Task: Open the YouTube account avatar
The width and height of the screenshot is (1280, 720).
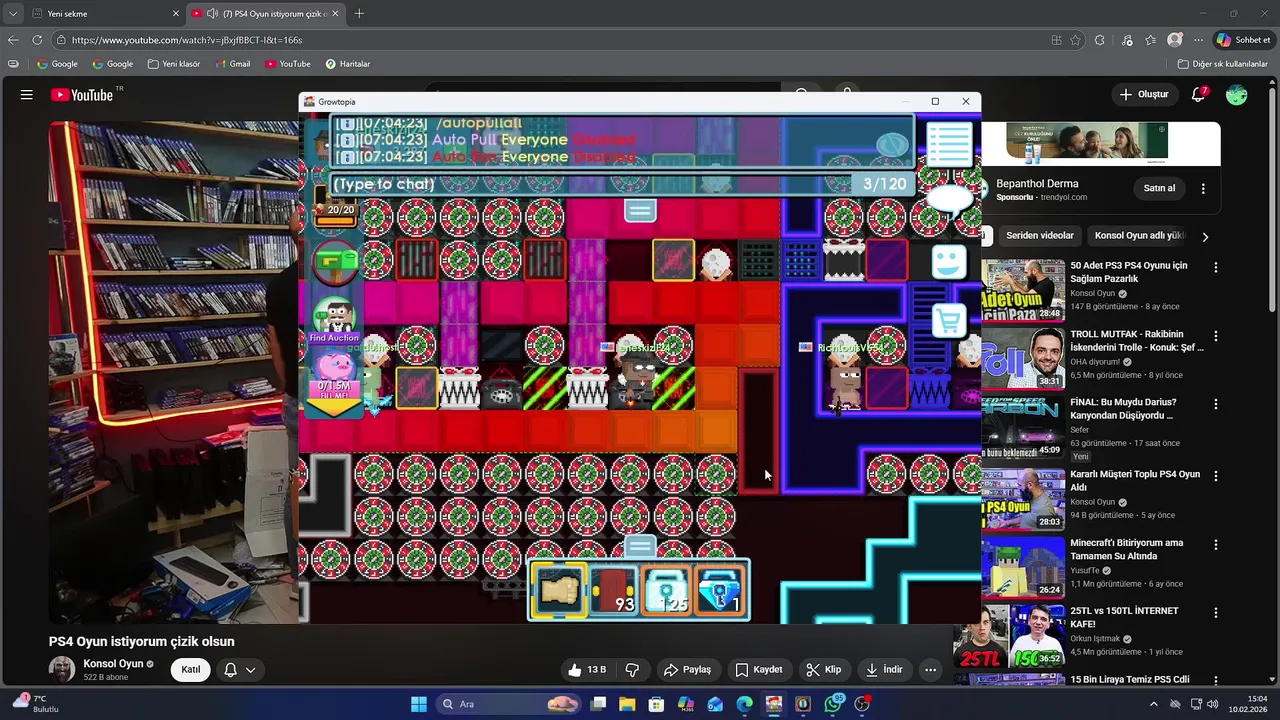Action: point(1237,95)
